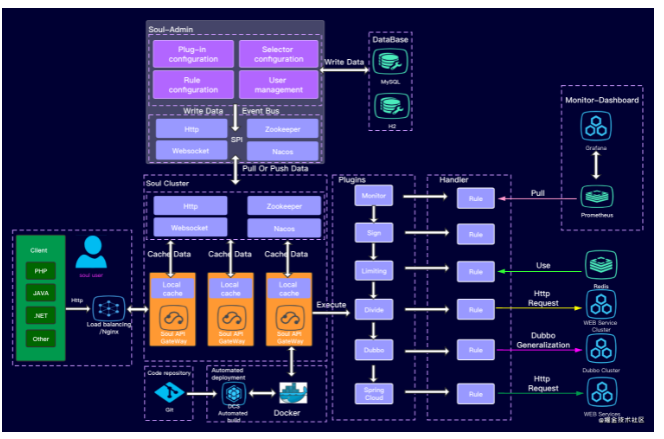The image size is (664, 439).
Task: Click the "Plugins" heading text
Action: (352, 180)
